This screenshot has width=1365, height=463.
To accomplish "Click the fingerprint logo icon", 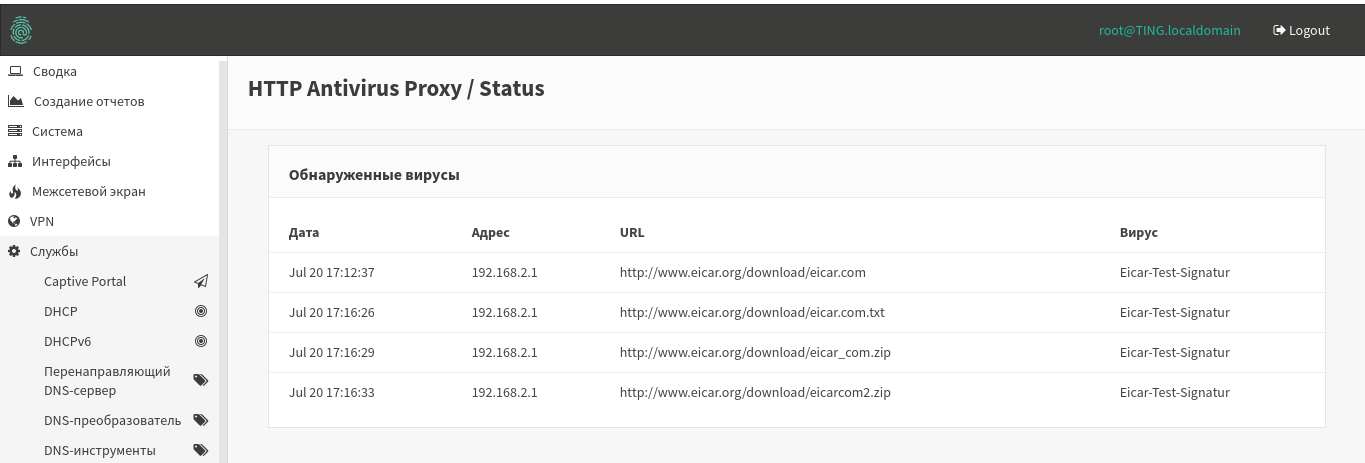I will click(x=21, y=30).
